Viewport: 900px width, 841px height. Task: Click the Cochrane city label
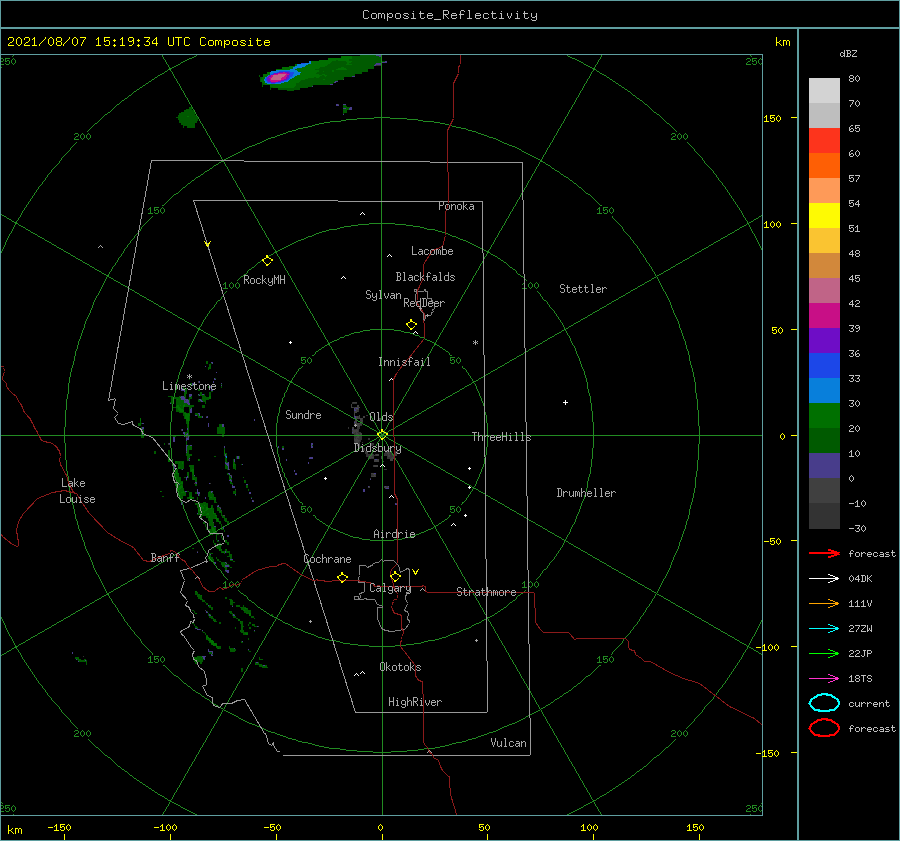point(327,559)
